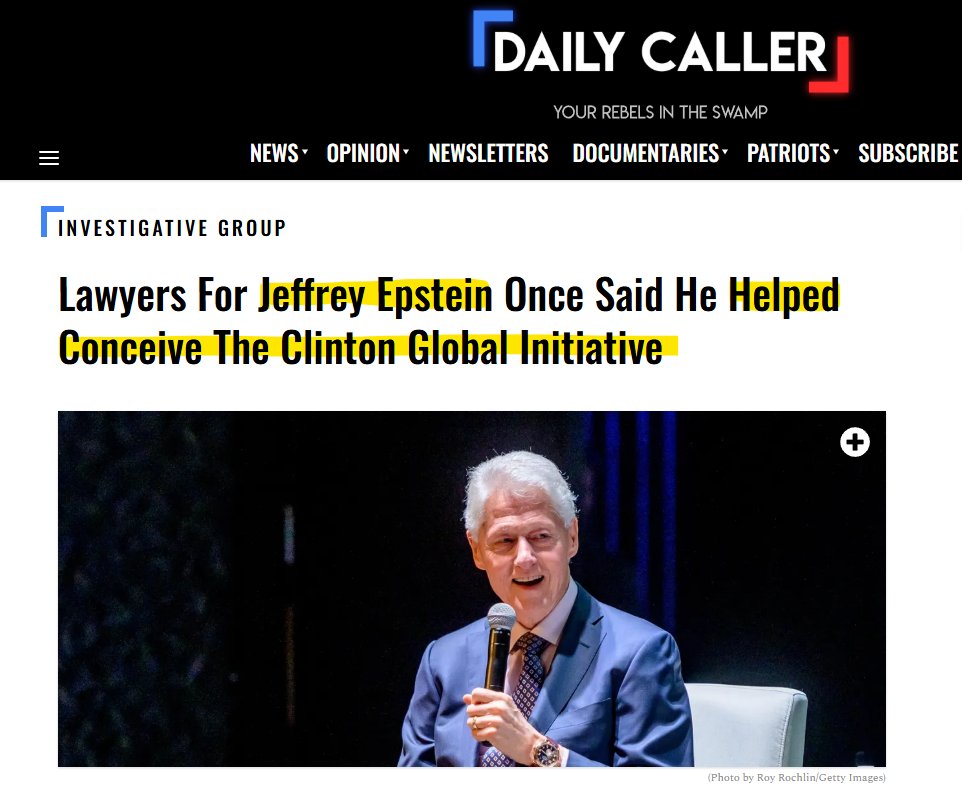
Task: Click the blue bracket icon beside Investigative Group
Action: point(52,221)
